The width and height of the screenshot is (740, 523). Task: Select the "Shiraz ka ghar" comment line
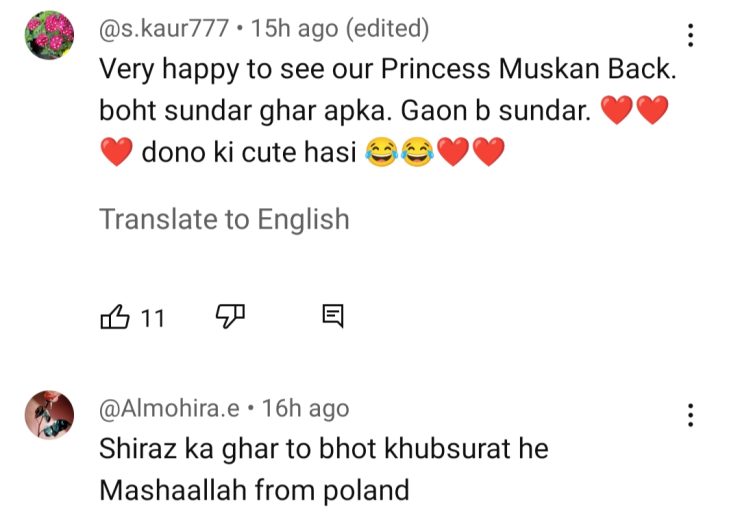[324, 449]
